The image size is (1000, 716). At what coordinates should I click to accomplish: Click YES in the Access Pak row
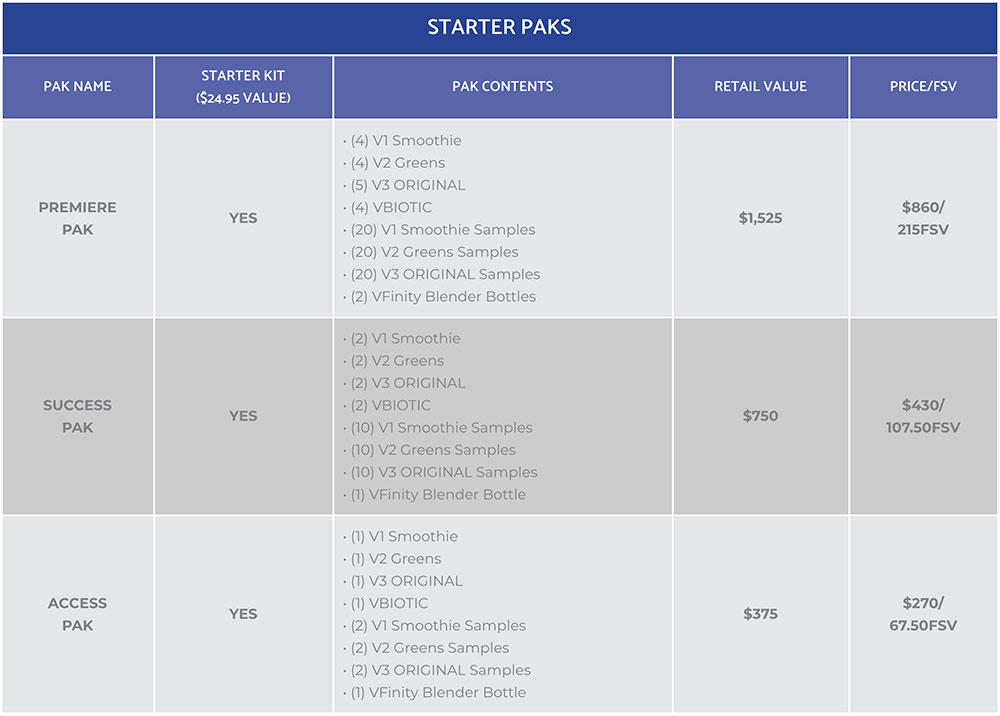click(243, 614)
